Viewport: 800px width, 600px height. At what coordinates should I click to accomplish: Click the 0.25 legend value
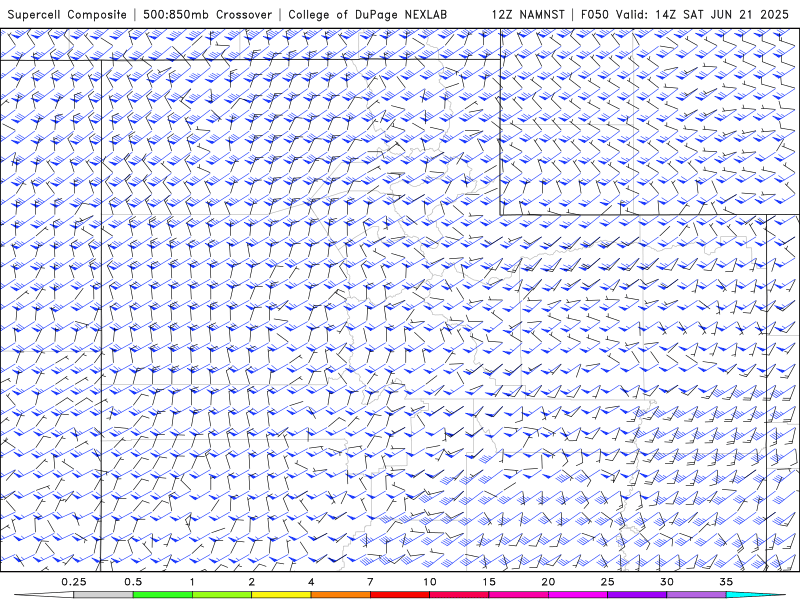point(73,582)
